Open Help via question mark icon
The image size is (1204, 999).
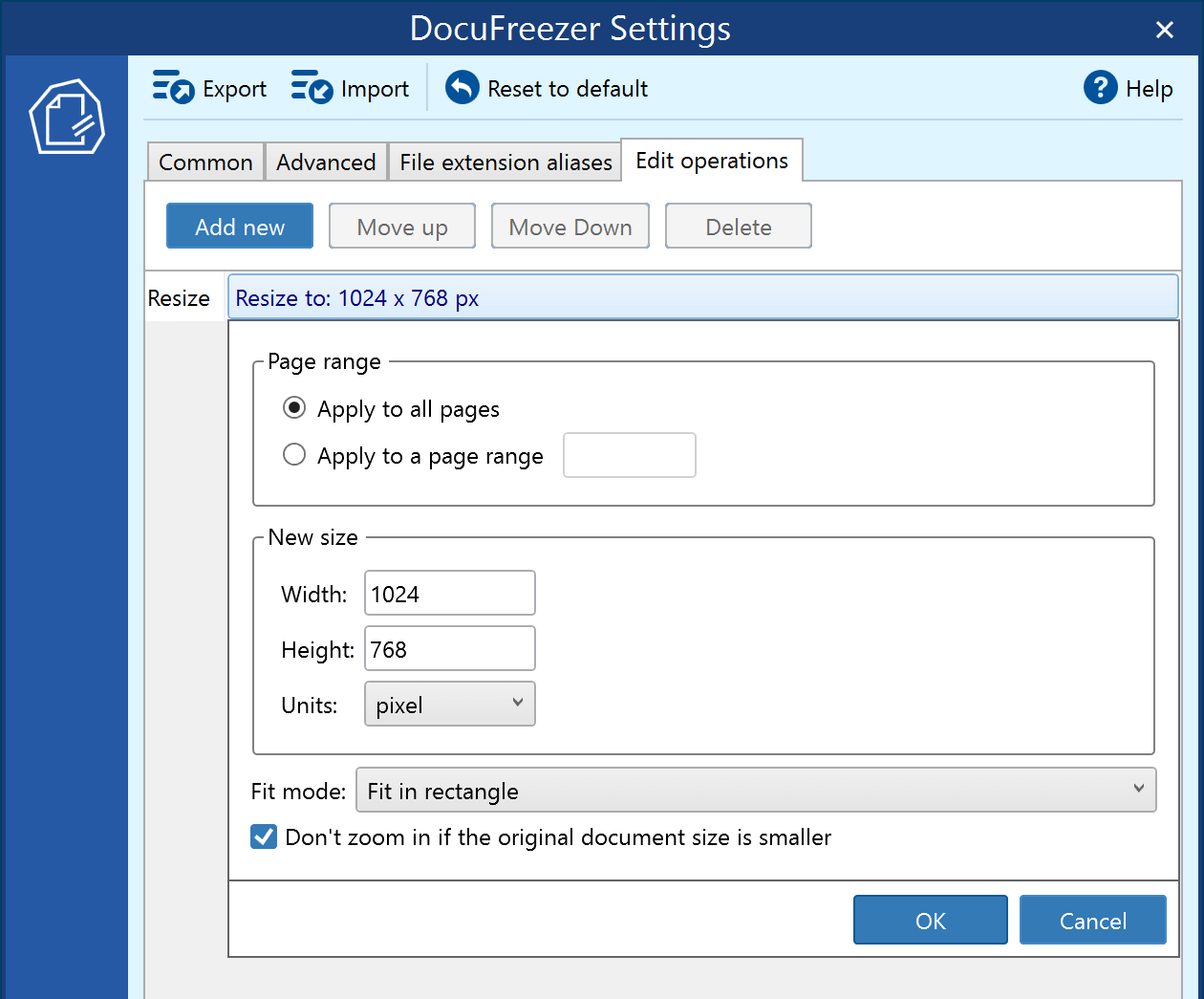click(x=1100, y=88)
